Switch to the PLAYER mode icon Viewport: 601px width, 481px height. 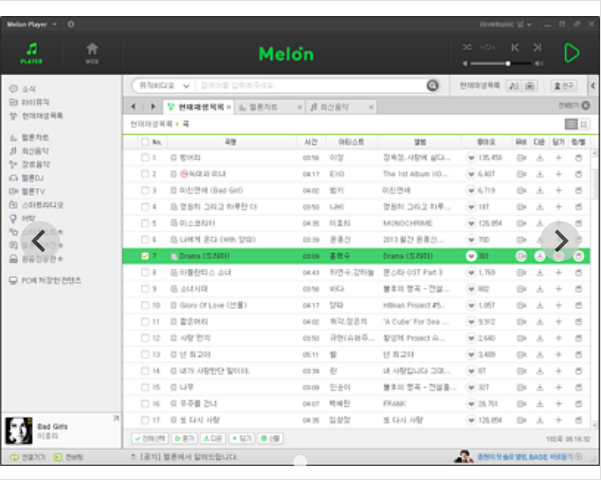point(31,53)
